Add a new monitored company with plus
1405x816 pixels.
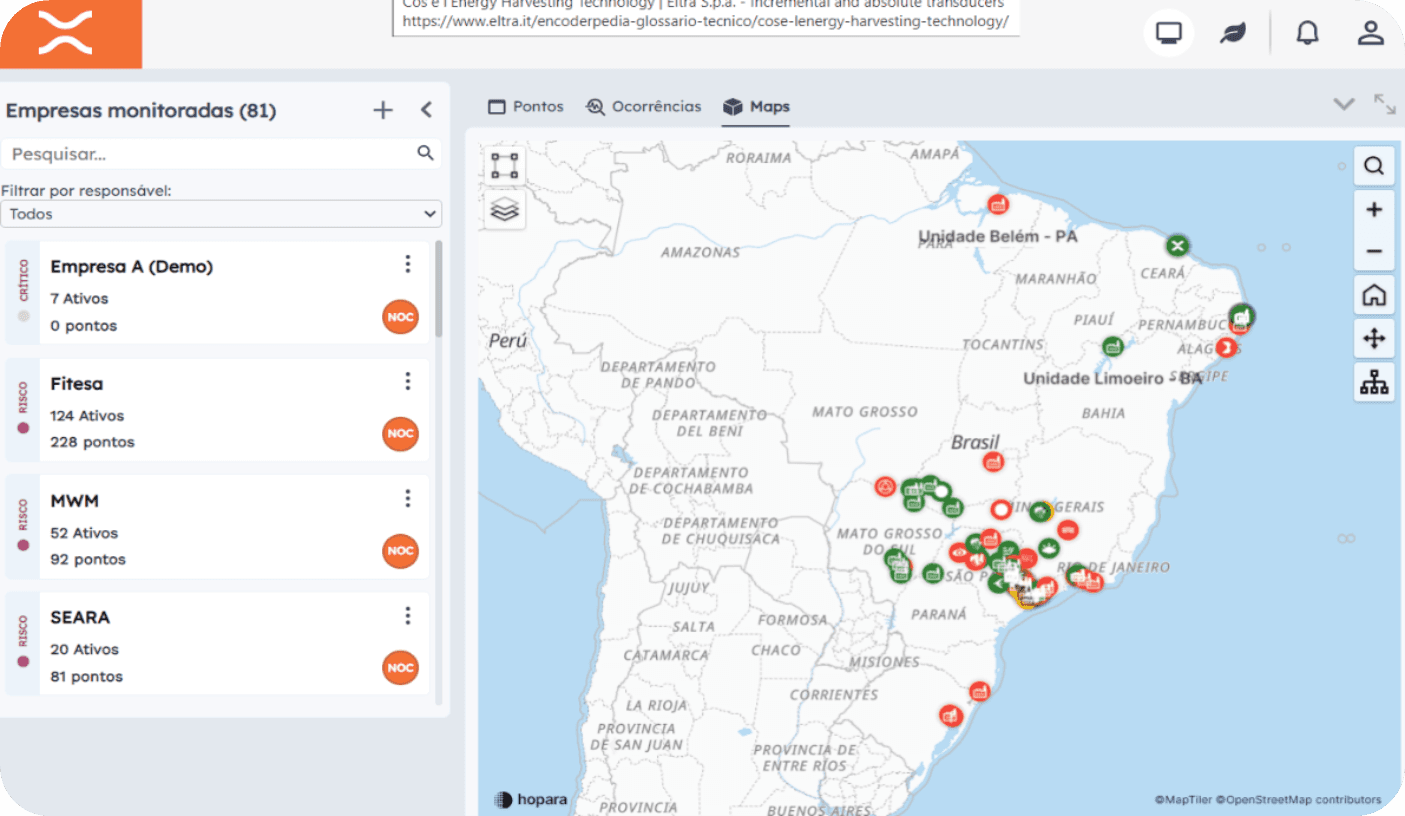point(383,110)
